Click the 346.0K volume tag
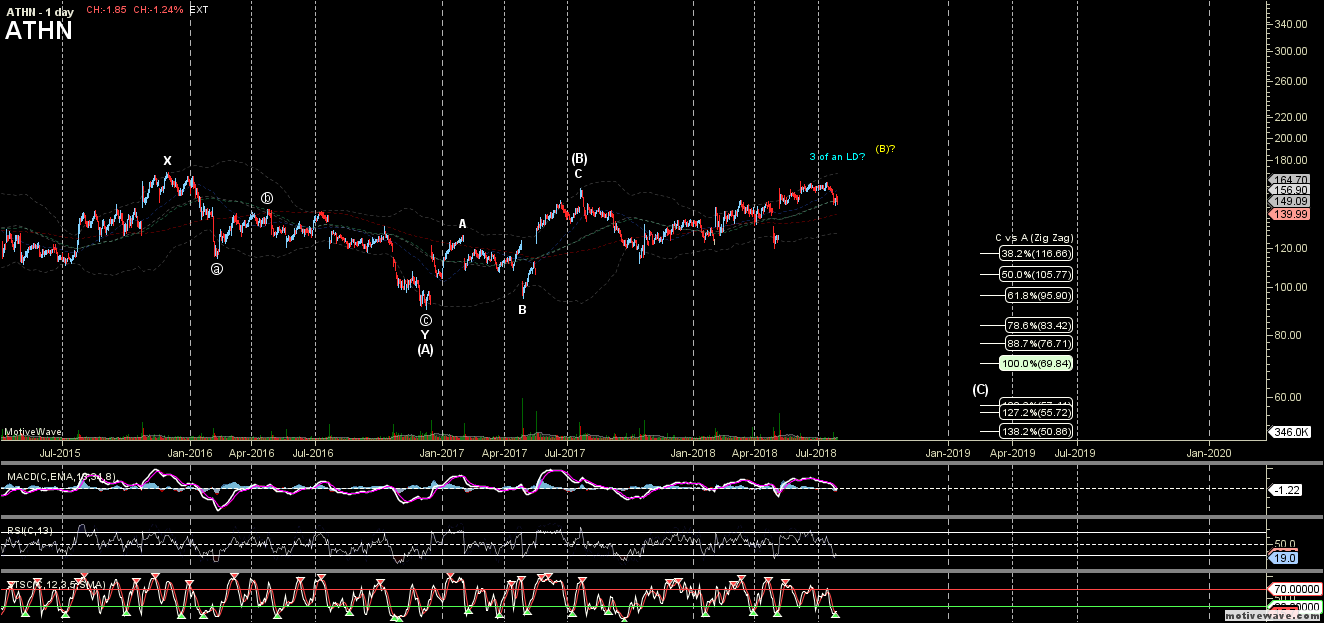Image resolution: width=1324 pixels, height=623 pixels. (x=1289, y=432)
